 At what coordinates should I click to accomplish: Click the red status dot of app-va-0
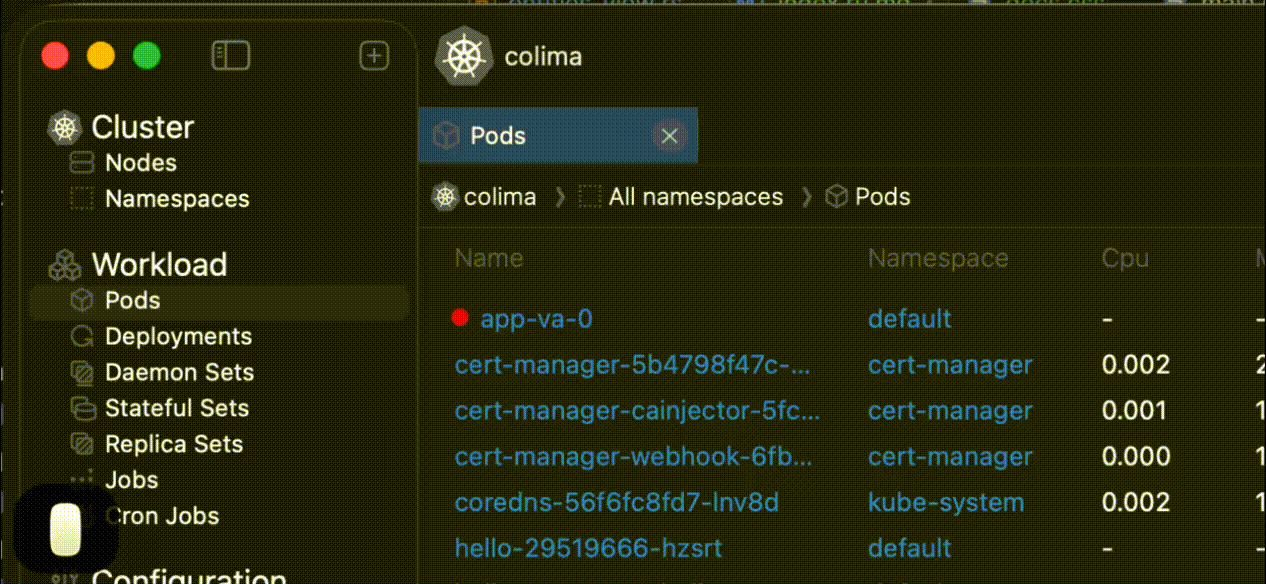point(460,318)
